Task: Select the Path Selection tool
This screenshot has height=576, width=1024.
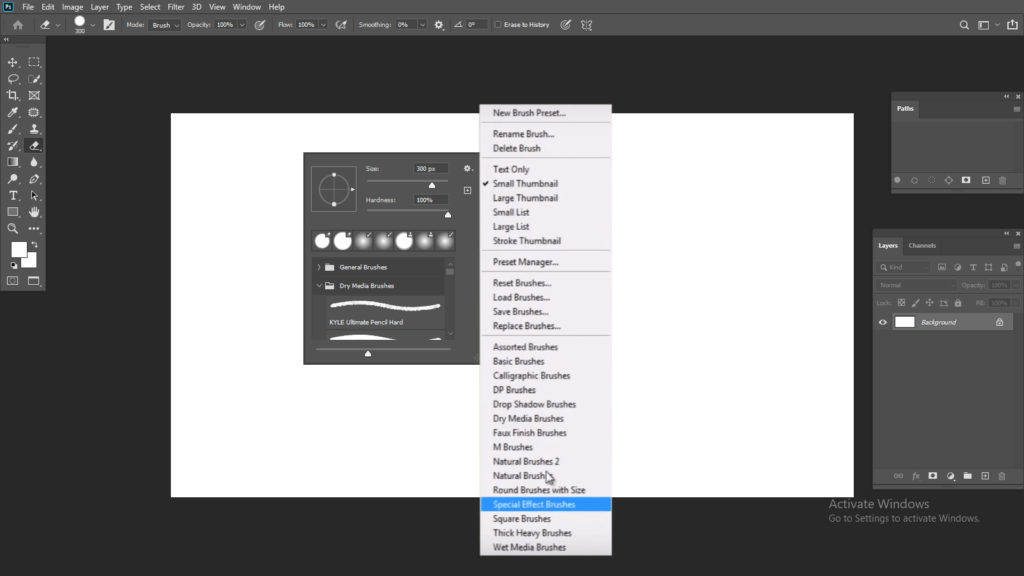Action: click(x=34, y=195)
